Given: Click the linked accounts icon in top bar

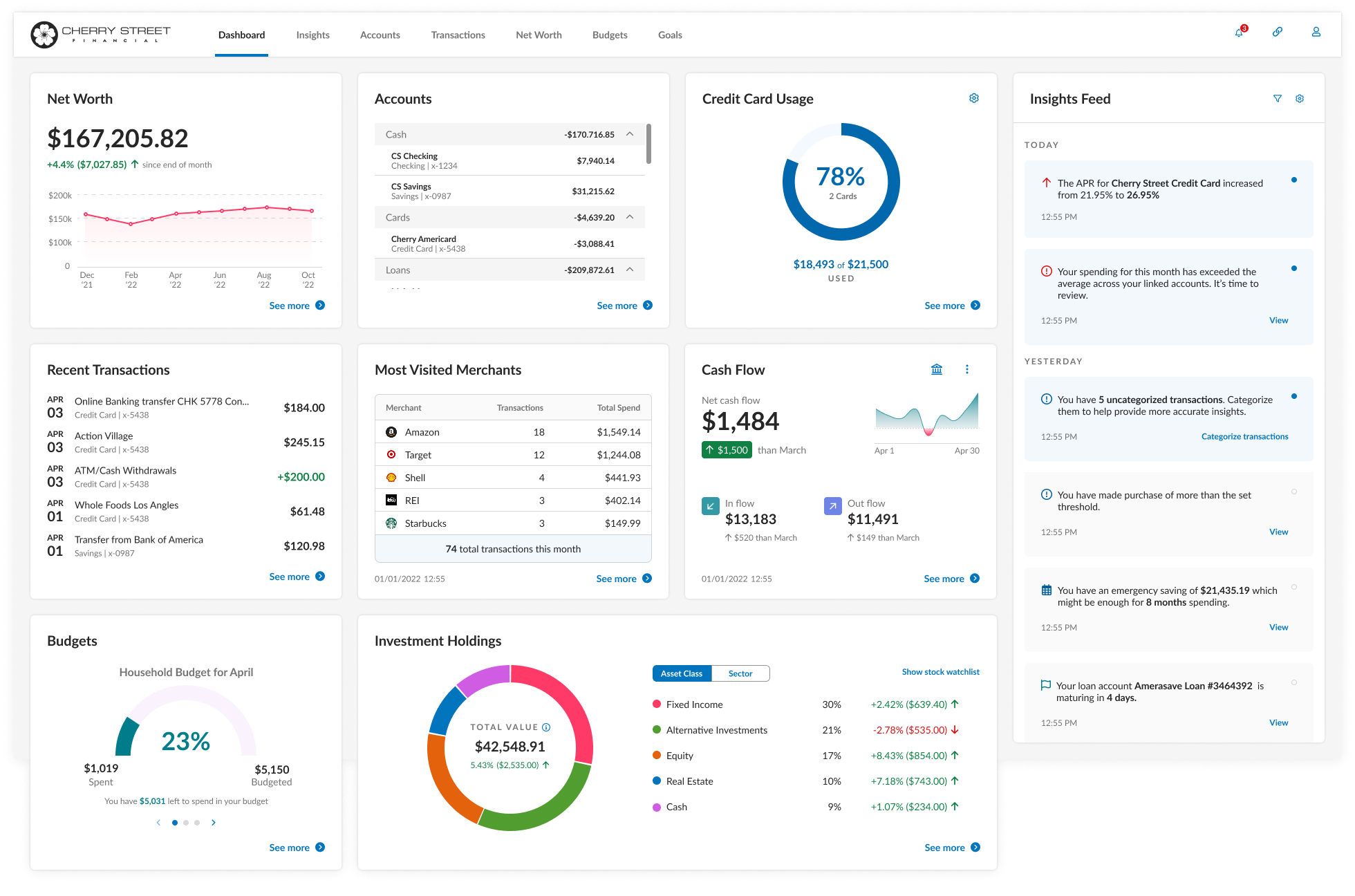Looking at the screenshot, I should (x=1278, y=32).
